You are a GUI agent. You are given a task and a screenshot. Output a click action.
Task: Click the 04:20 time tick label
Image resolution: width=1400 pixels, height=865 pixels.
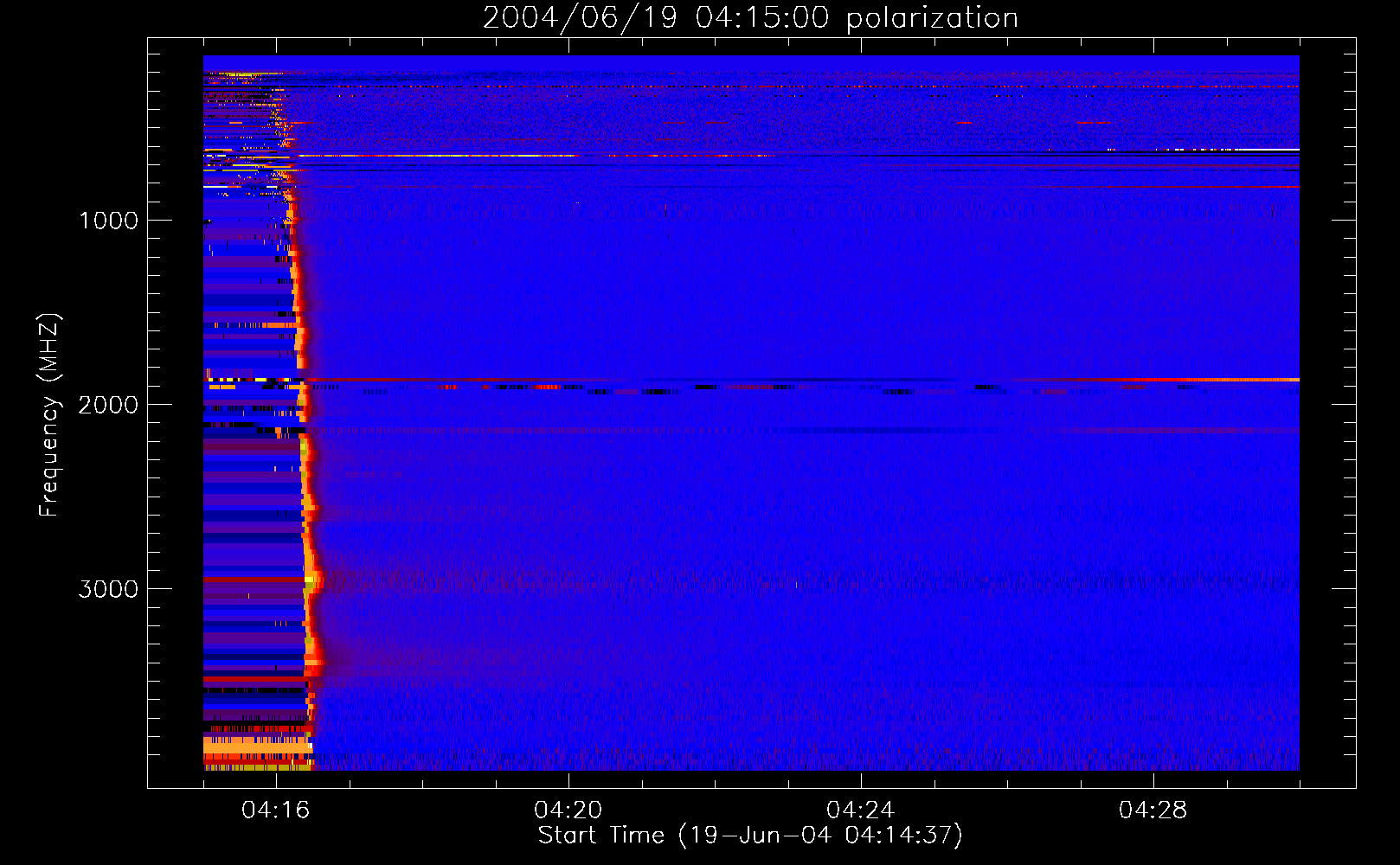[x=568, y=810]
